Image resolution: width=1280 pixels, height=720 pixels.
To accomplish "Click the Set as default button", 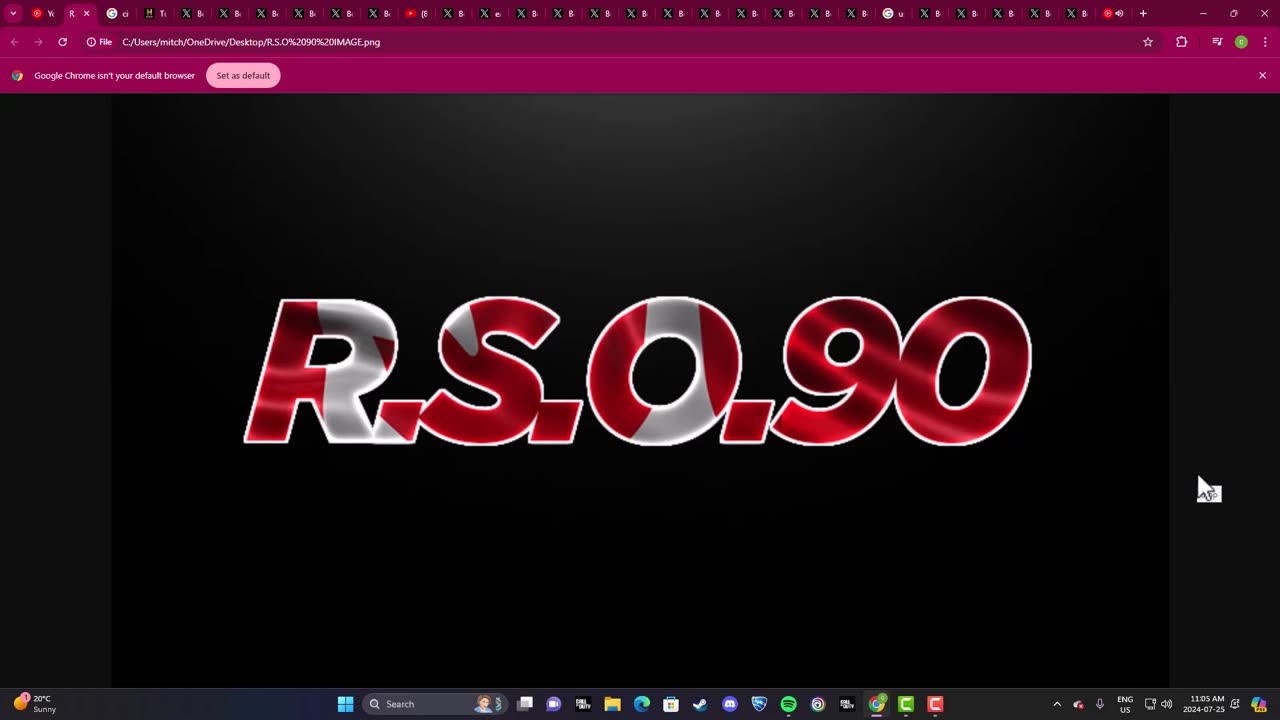I will point(243,75).
